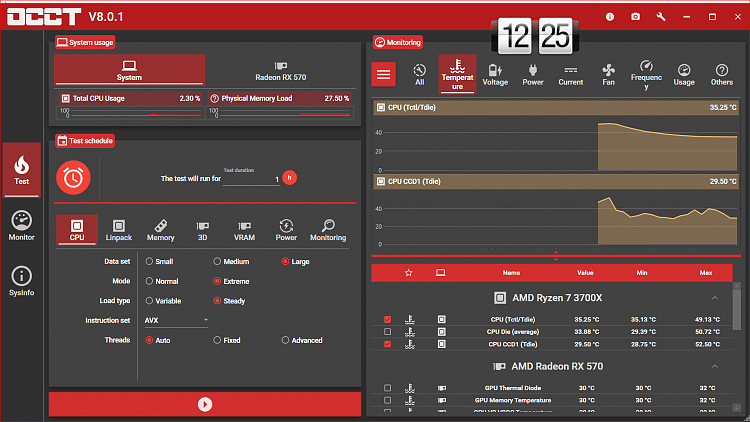This screenshot has width=750, height=422.
Task: Select the System usage tab
Action: pos(129,70)
